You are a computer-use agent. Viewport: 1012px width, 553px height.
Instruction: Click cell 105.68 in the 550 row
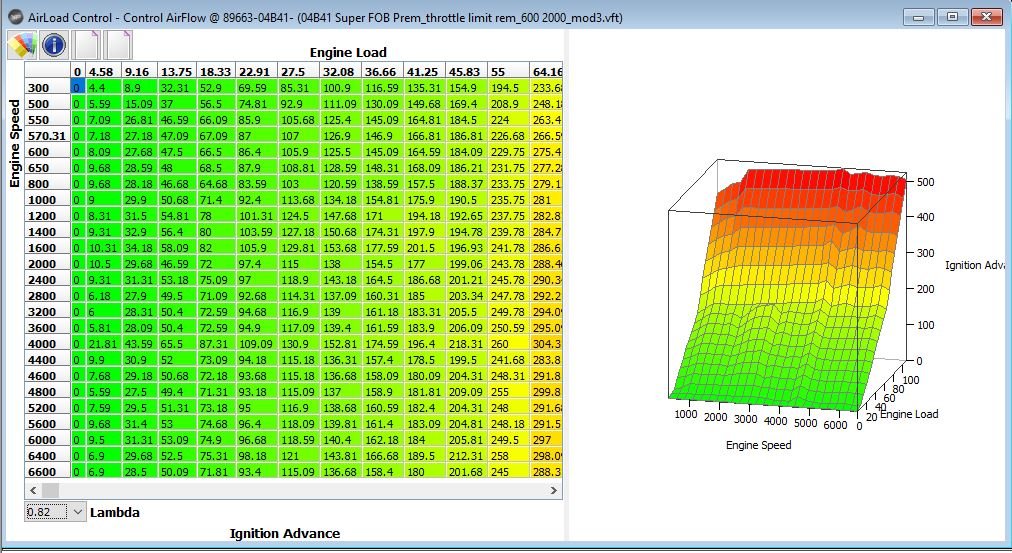coord(298,119)
